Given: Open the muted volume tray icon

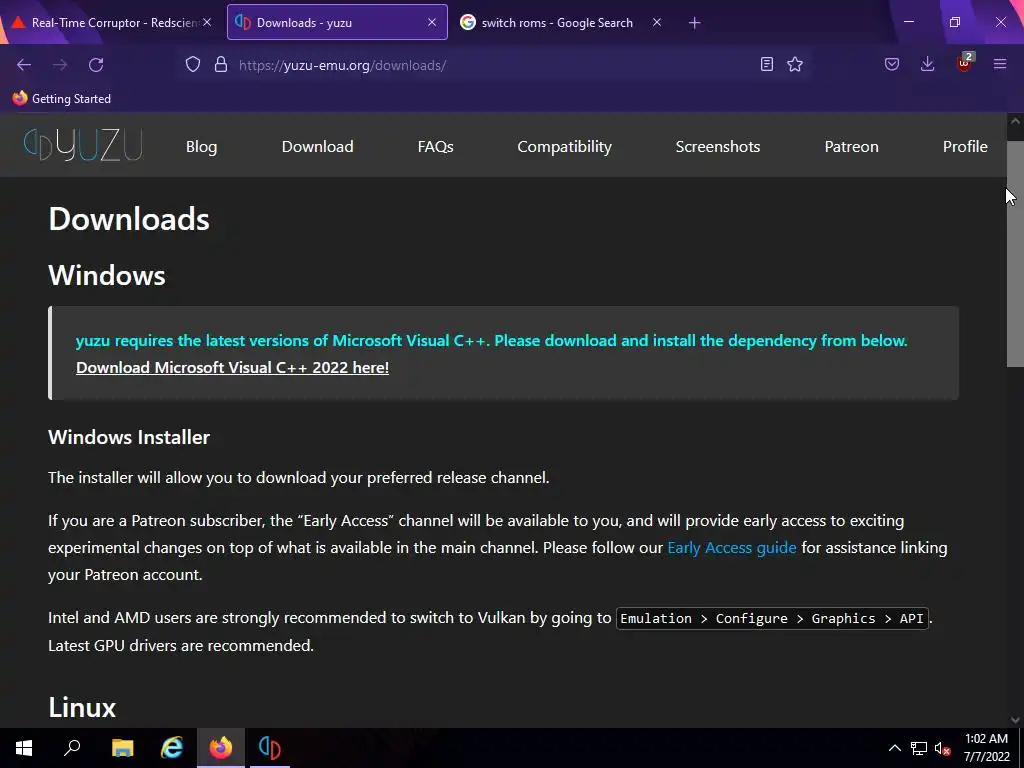Looking at the screenshot, I should coord(942,748).
